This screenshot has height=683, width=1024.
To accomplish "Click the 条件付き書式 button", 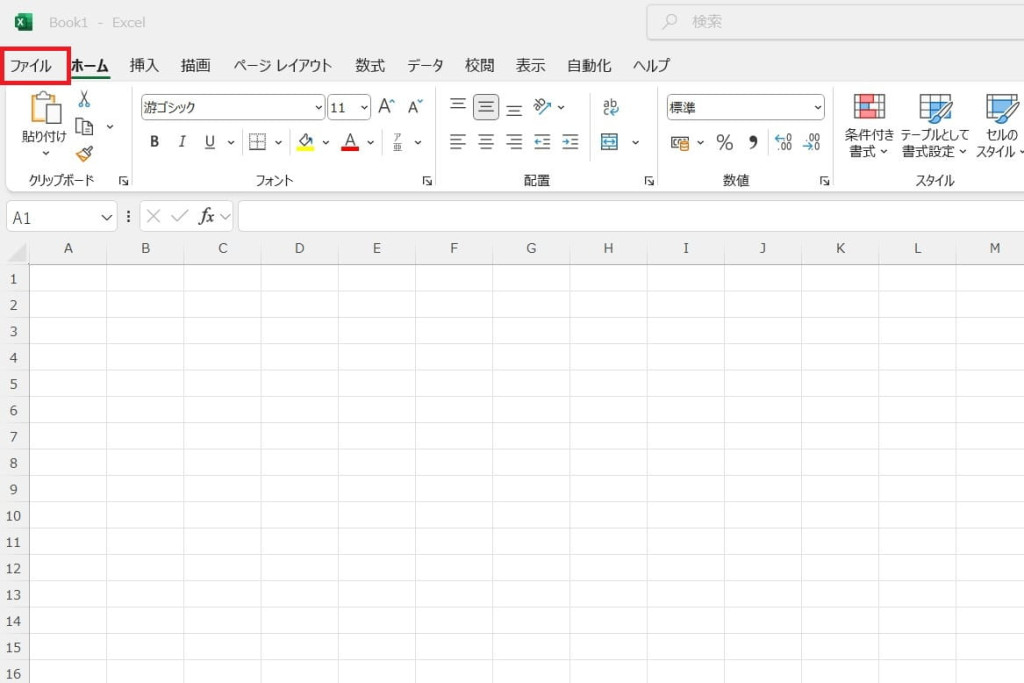I will coord(869,125).
